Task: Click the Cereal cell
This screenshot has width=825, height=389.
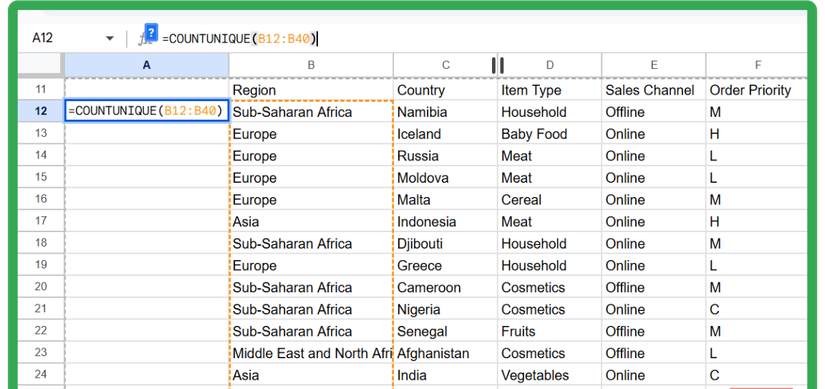Action: click(550, 200)
